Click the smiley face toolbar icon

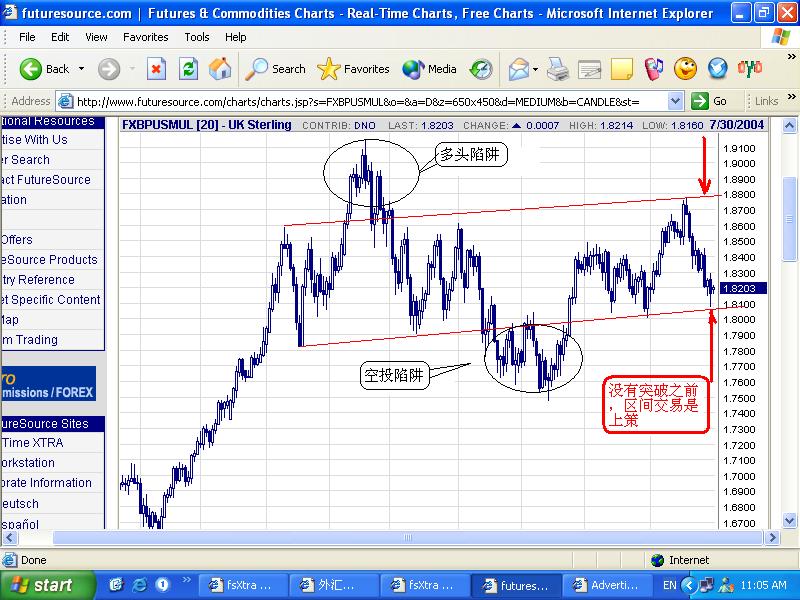(x=685, y=69)
